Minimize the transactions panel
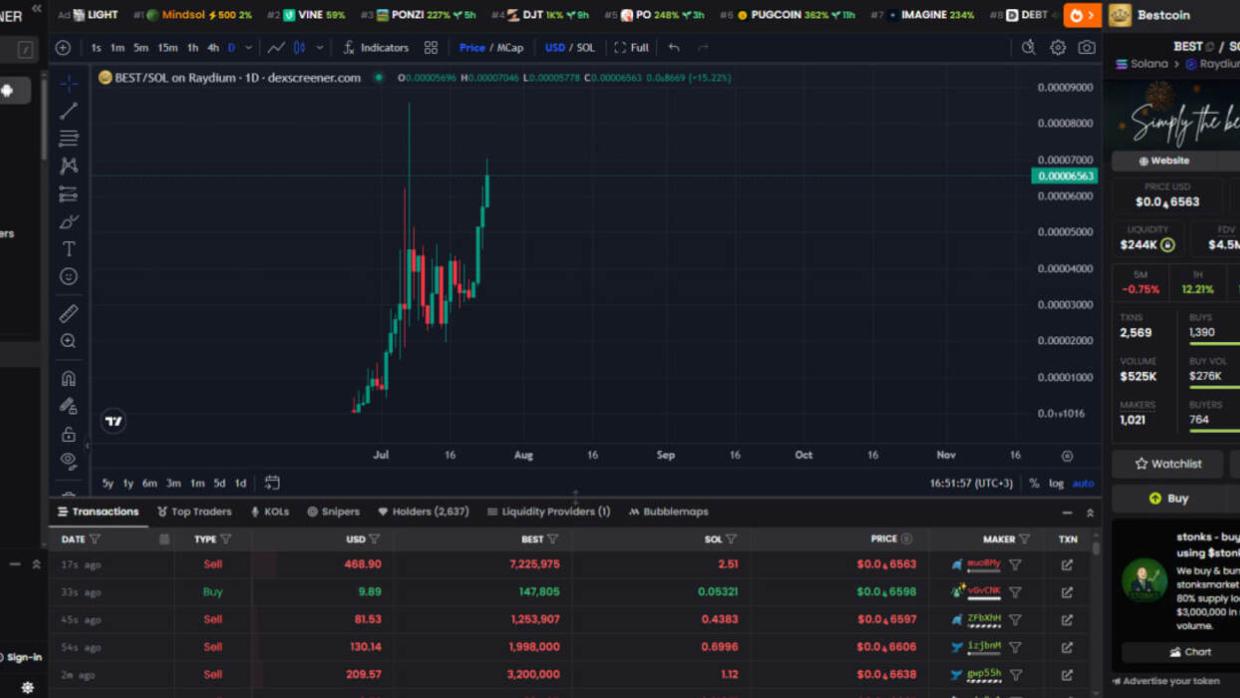Viewport: 1240px width, 698px height. [x=1067, y=512]
